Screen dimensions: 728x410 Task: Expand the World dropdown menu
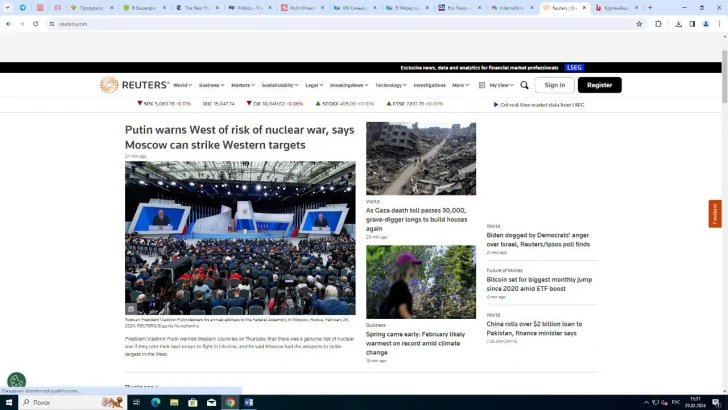[182, 85]
